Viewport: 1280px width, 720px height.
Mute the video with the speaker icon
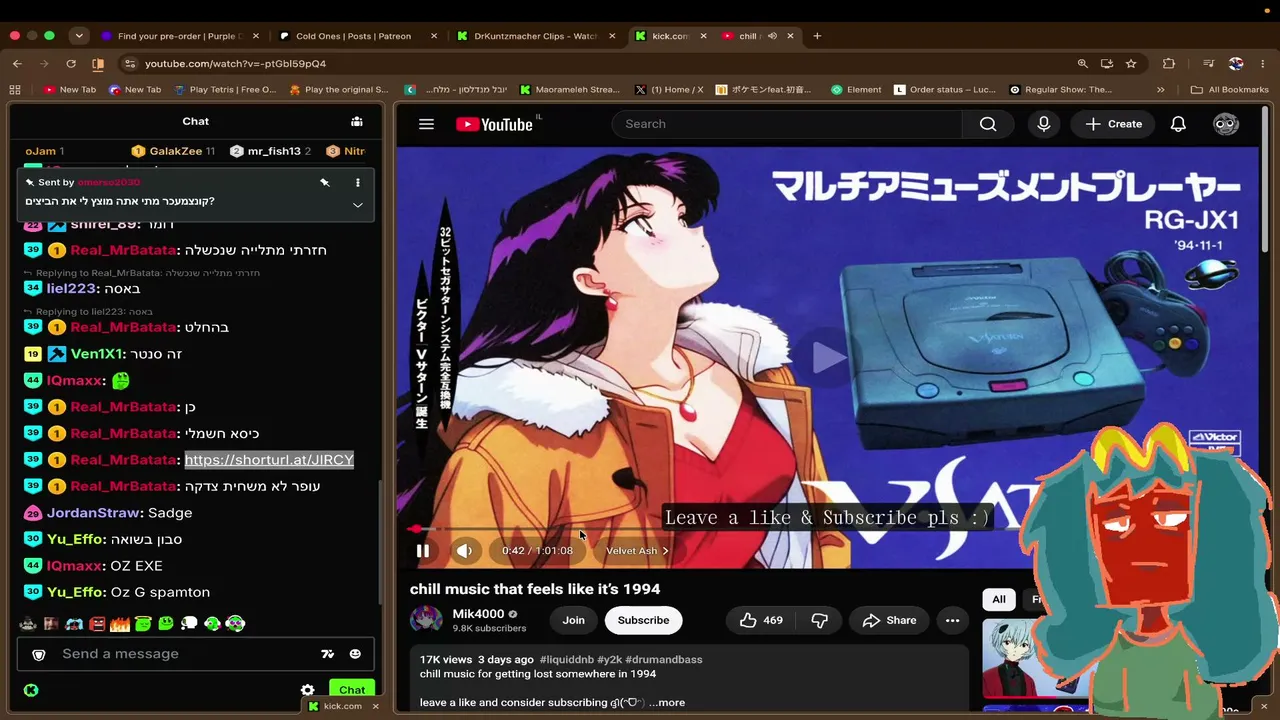(464, 551)
